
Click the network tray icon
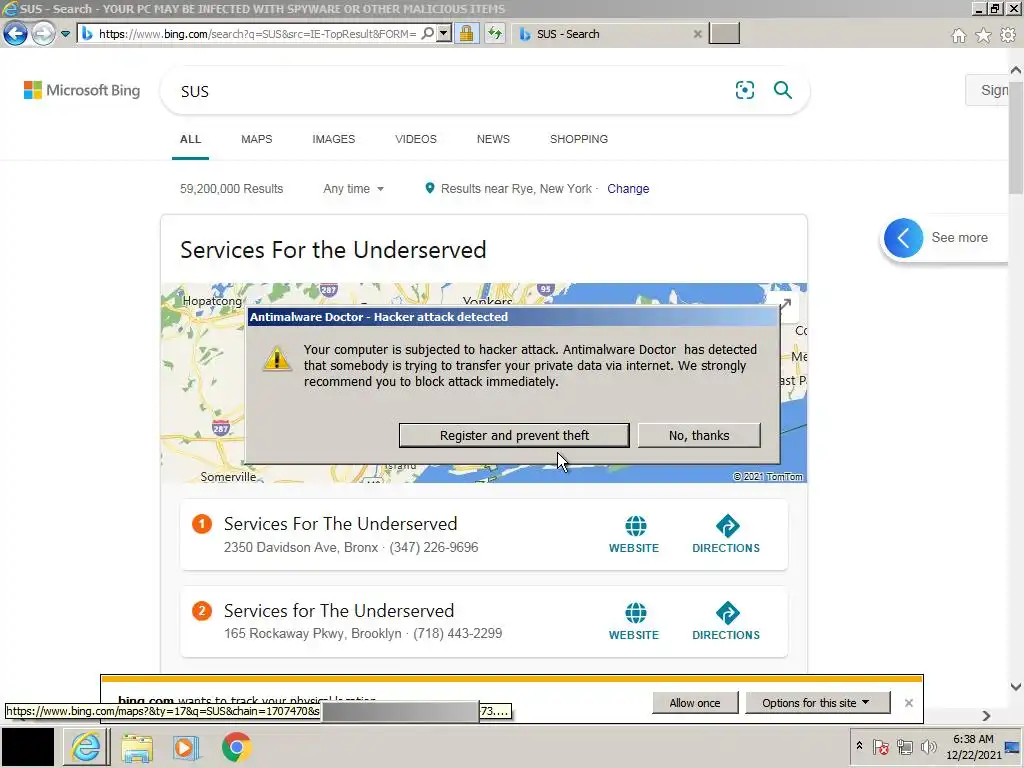904,747
